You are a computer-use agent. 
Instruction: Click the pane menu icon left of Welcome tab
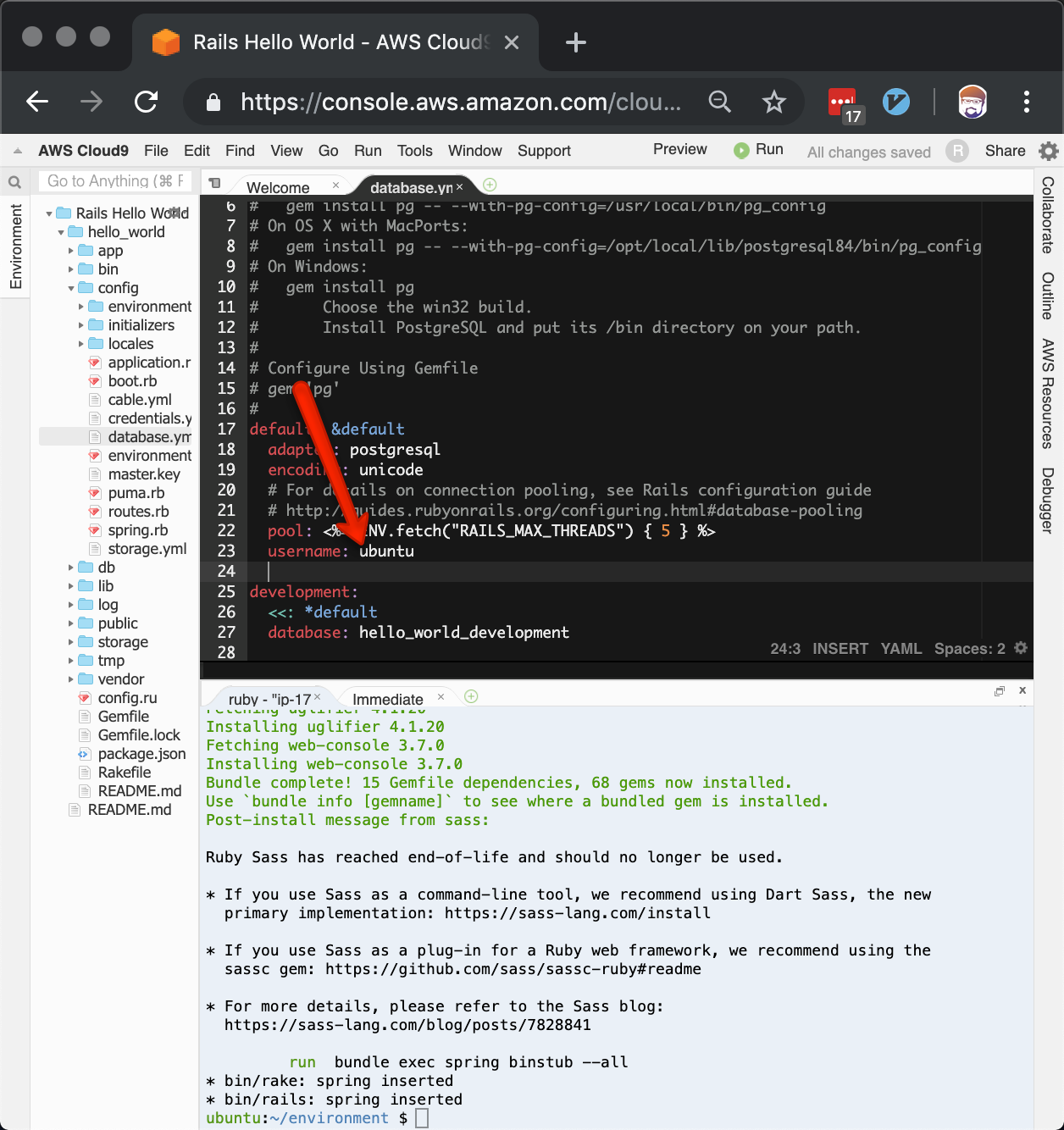pyautogui.click(x=215, y=183)
